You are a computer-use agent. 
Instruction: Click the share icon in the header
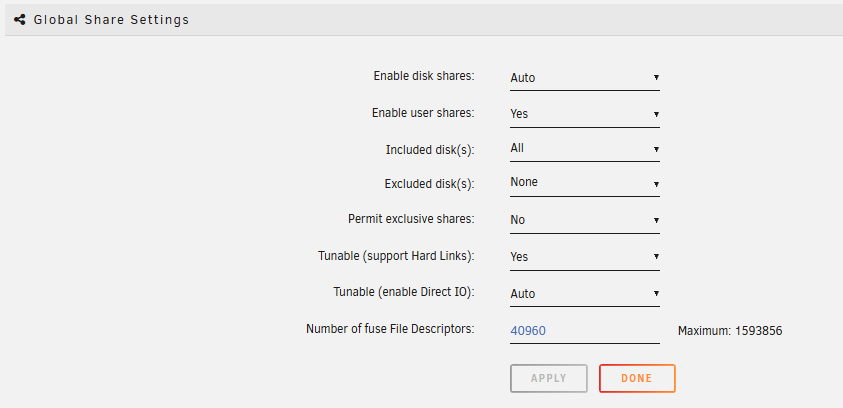pyautogui.click(x=20, y=19)
